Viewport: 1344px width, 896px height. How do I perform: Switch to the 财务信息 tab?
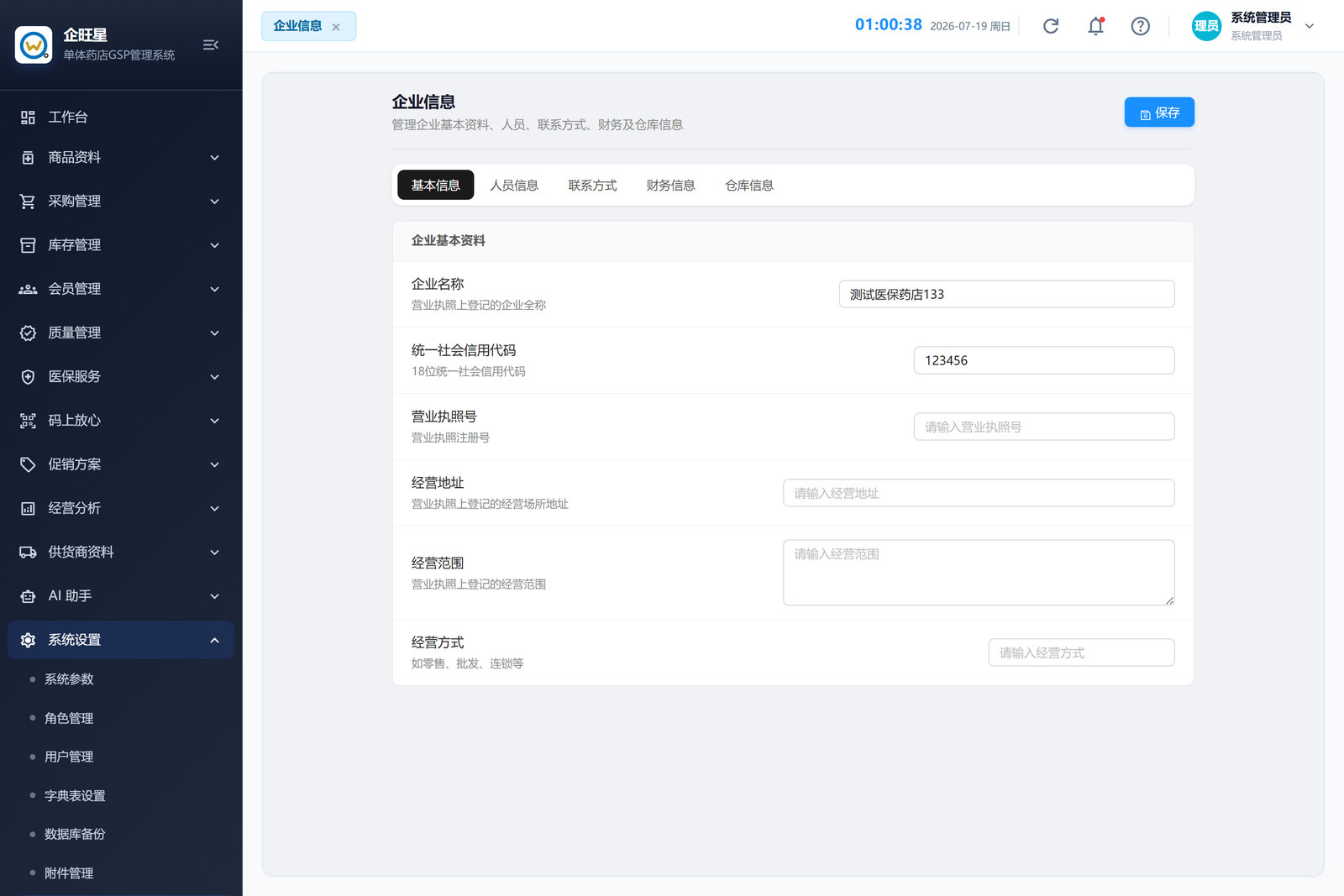pyautogui.click(x=670, y=185)
